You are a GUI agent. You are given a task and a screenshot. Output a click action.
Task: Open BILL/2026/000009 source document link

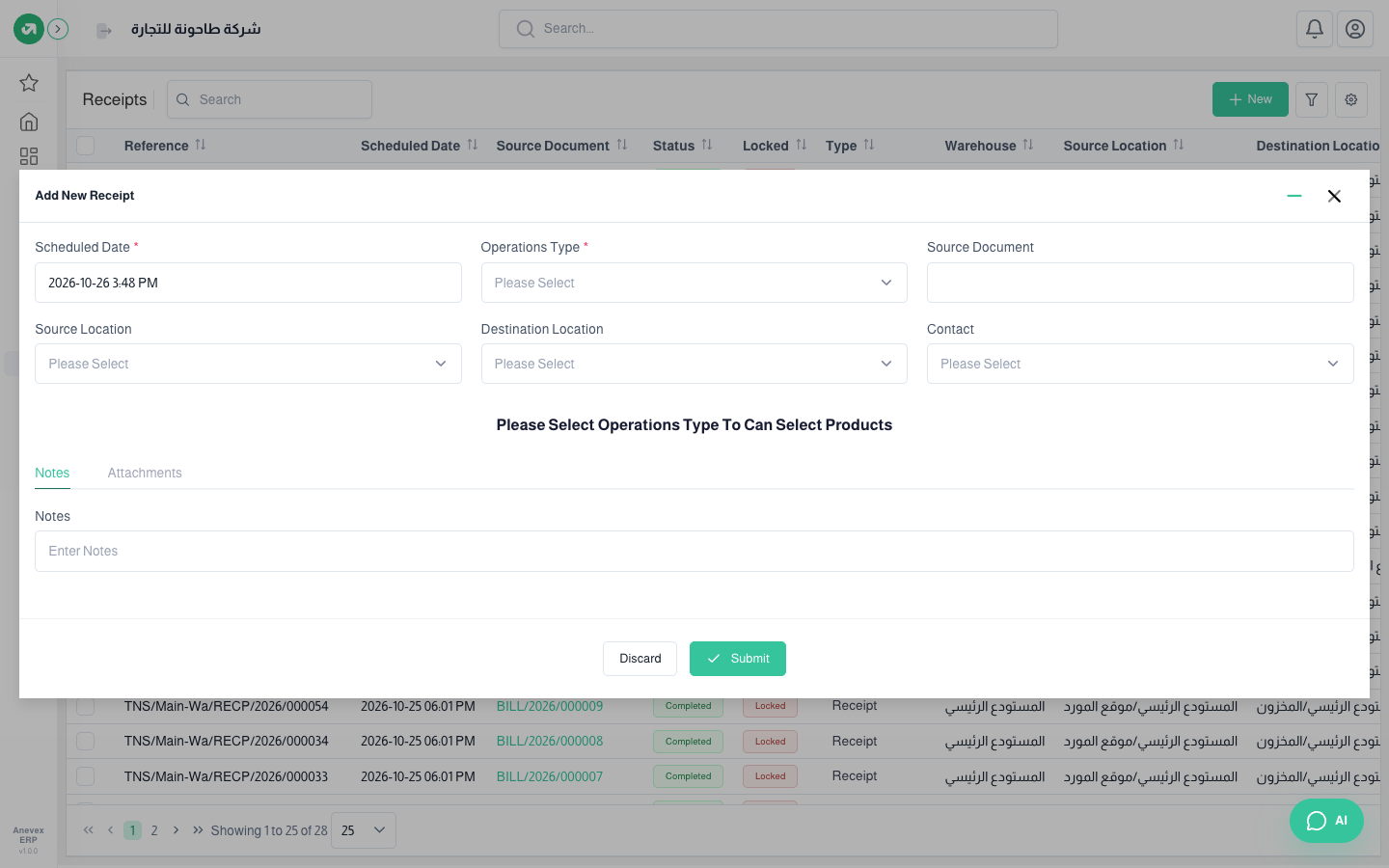550,706
